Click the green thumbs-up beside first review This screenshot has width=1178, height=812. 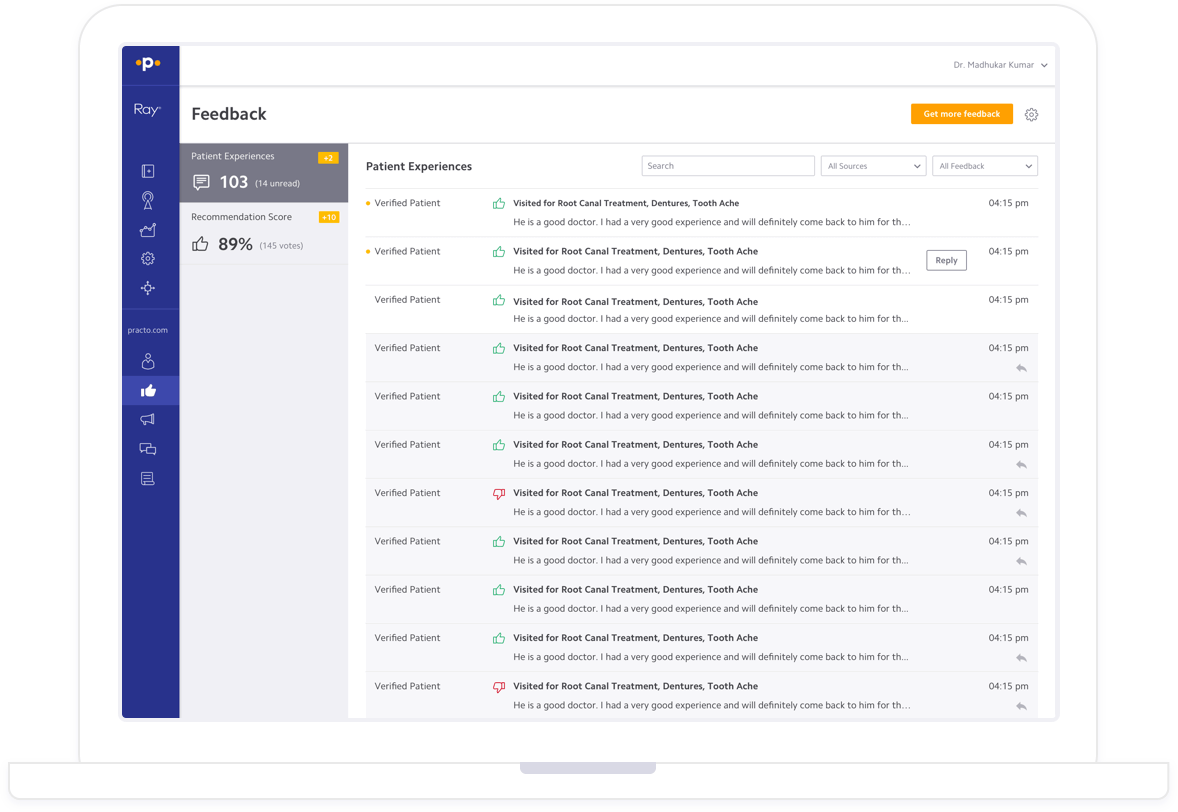pos(498,203)
